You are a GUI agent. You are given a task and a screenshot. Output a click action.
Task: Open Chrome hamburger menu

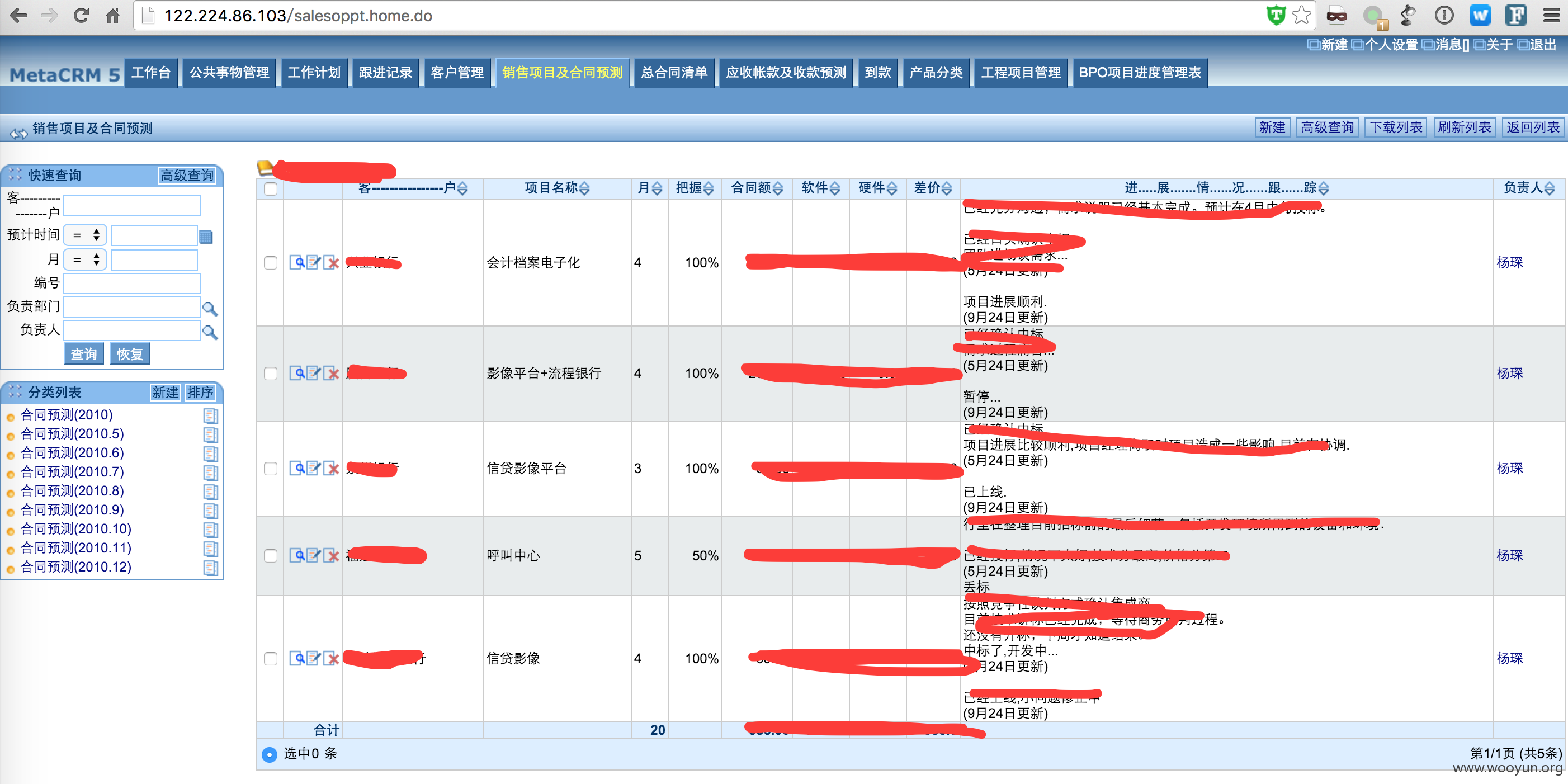pos(1552,15)
